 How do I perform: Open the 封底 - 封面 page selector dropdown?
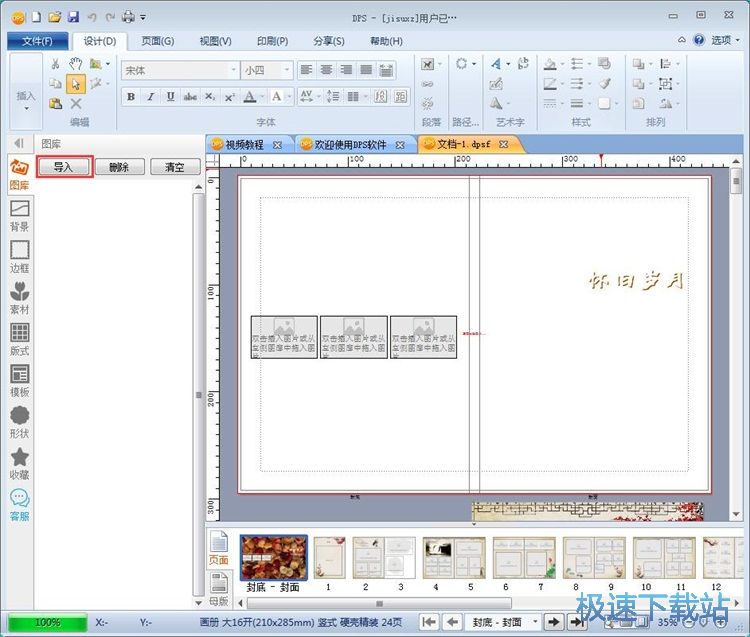(535, 622)
